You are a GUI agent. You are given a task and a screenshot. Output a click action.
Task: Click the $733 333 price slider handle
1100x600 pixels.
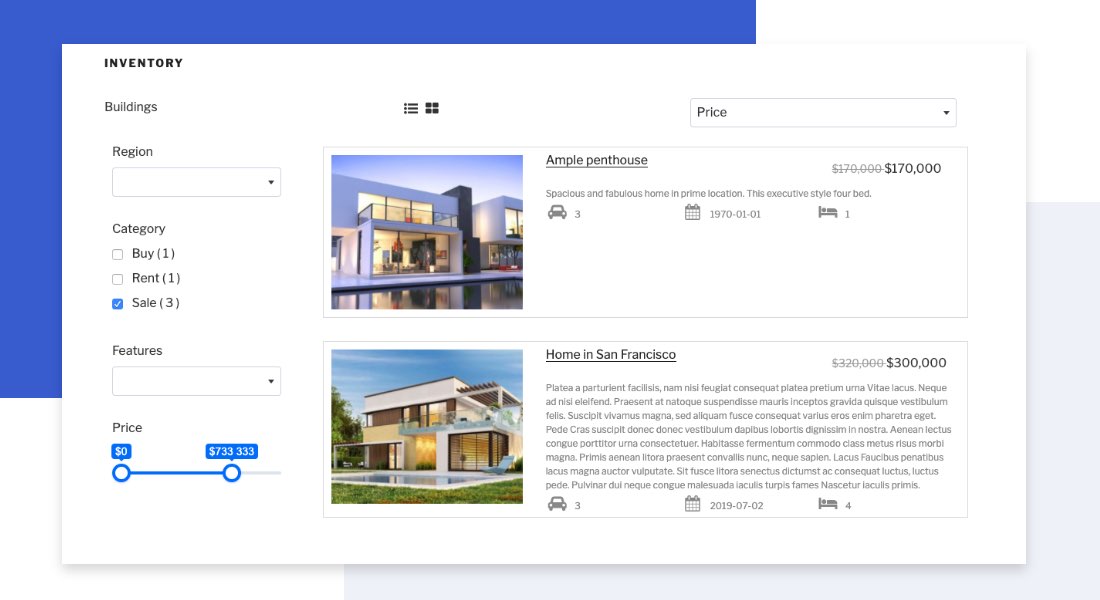(232, 472)
